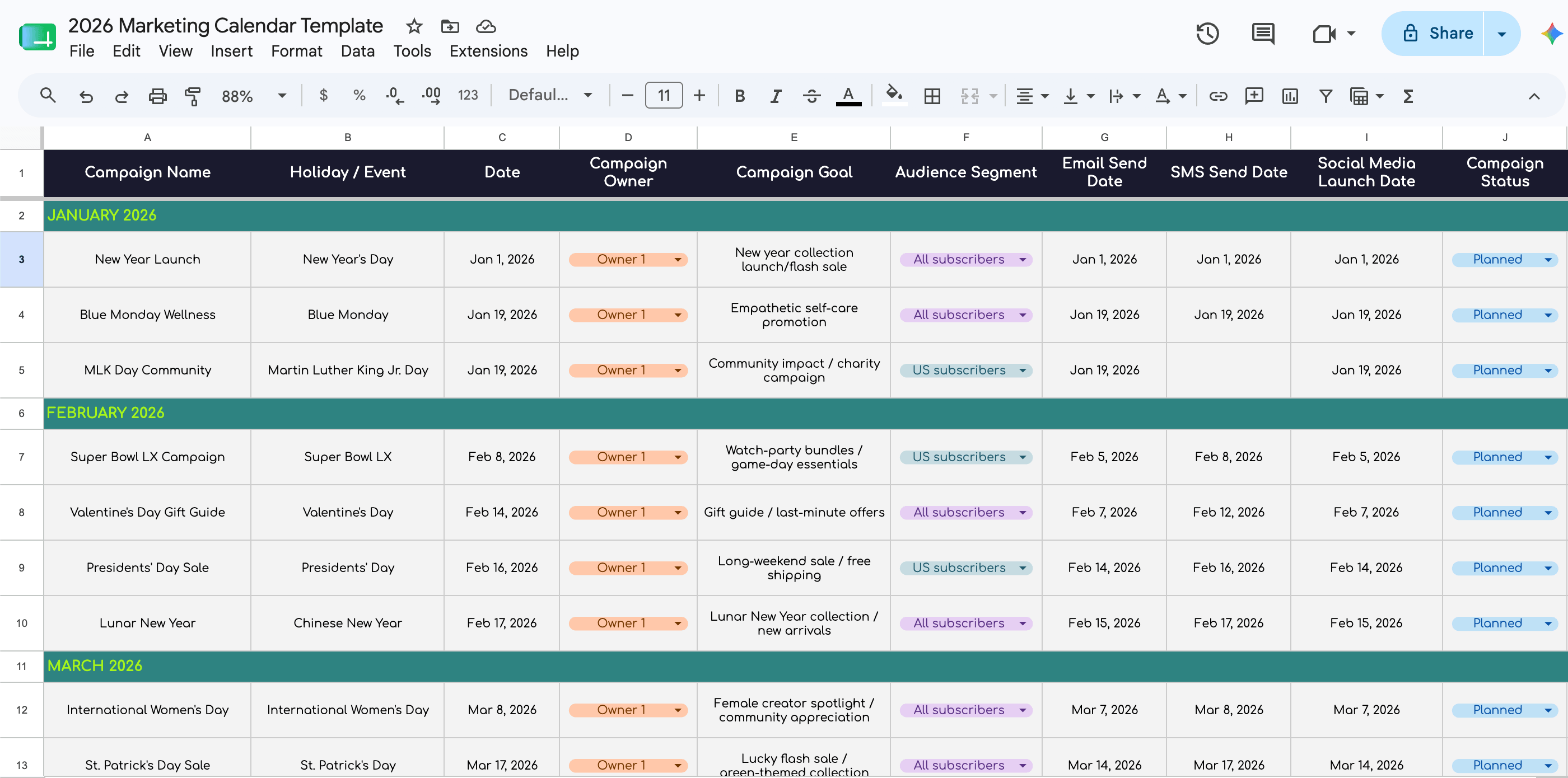Click the document title
Image resolution: width=1568 pixels, height=778 pixels.
coord(225,26)
